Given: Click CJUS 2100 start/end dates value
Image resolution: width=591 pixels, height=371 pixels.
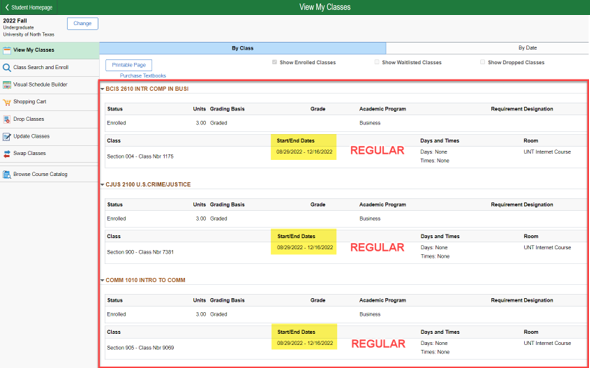Looking at the screenshot, I should point(305,248).
